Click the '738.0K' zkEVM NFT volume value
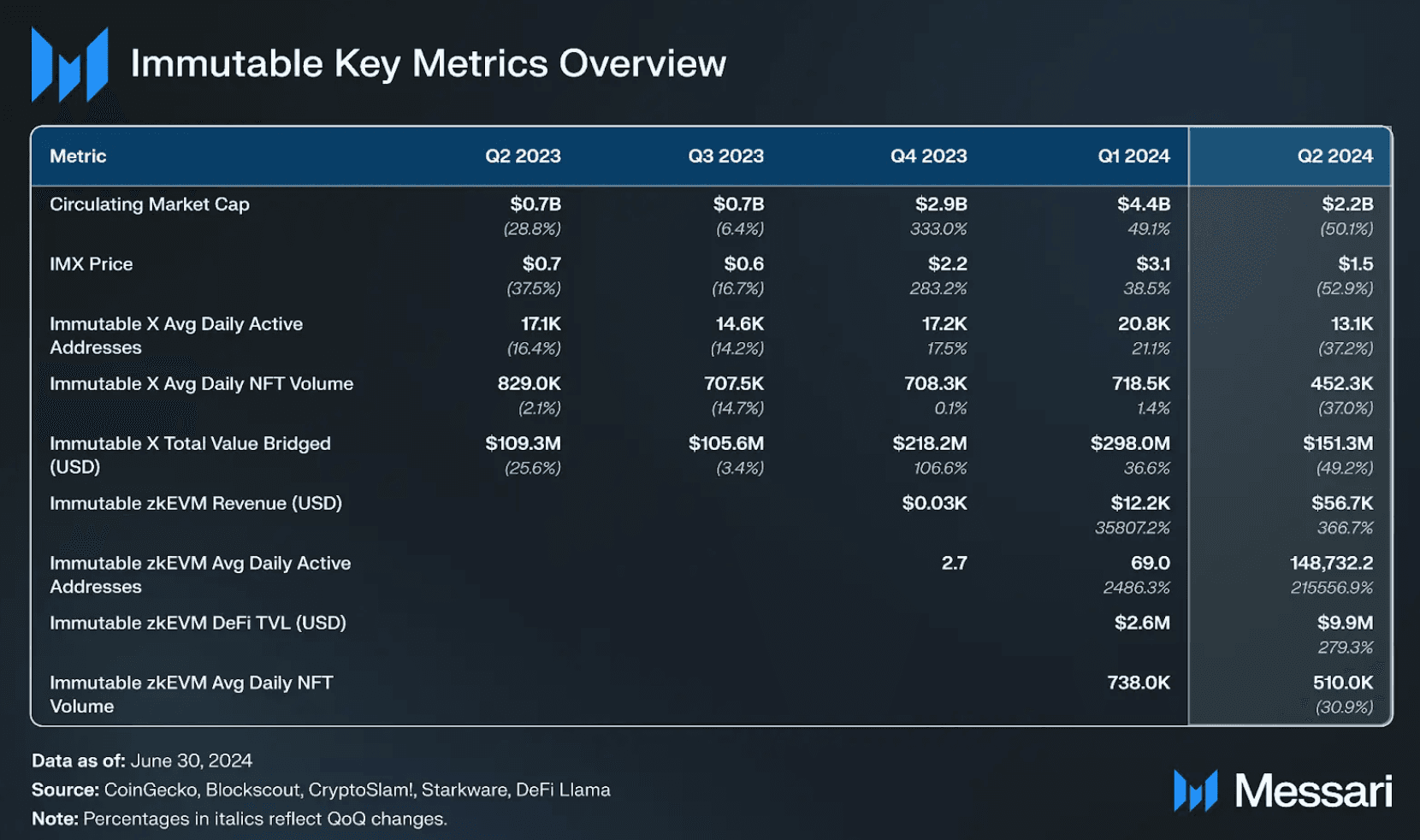The height and width of the screenshot is (840, 1420). (1139, 683)
